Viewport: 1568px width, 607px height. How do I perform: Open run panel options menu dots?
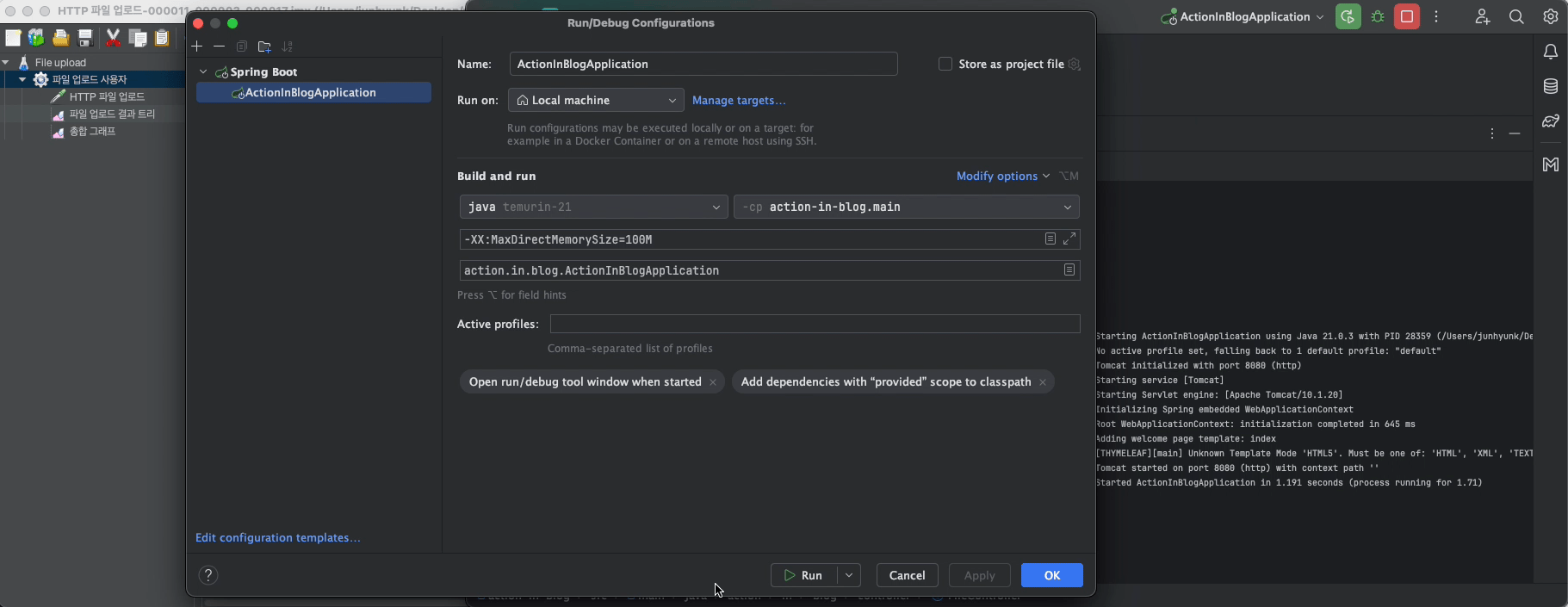(1492, 133)
